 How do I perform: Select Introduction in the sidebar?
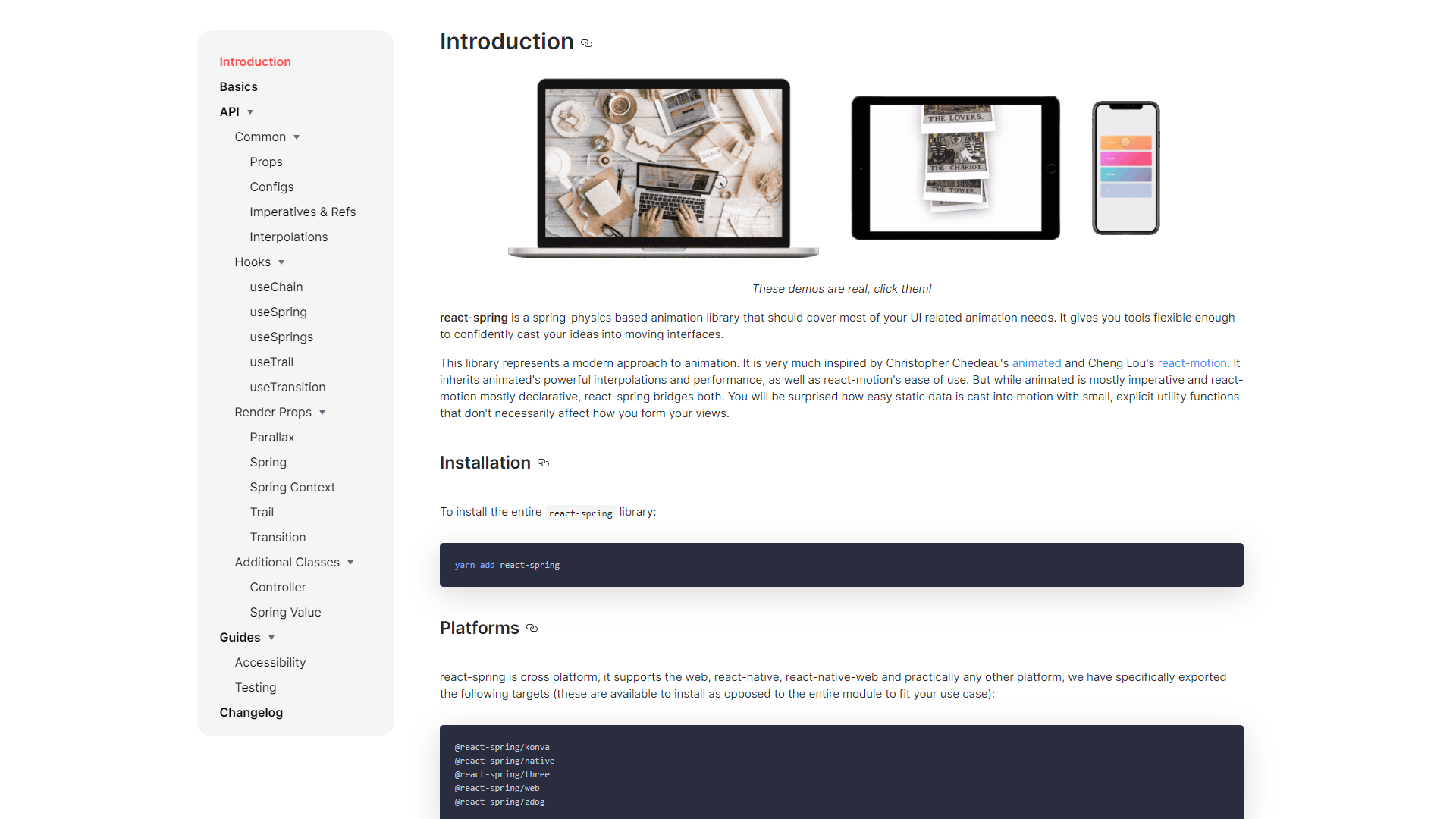click(x=256, y=61)
